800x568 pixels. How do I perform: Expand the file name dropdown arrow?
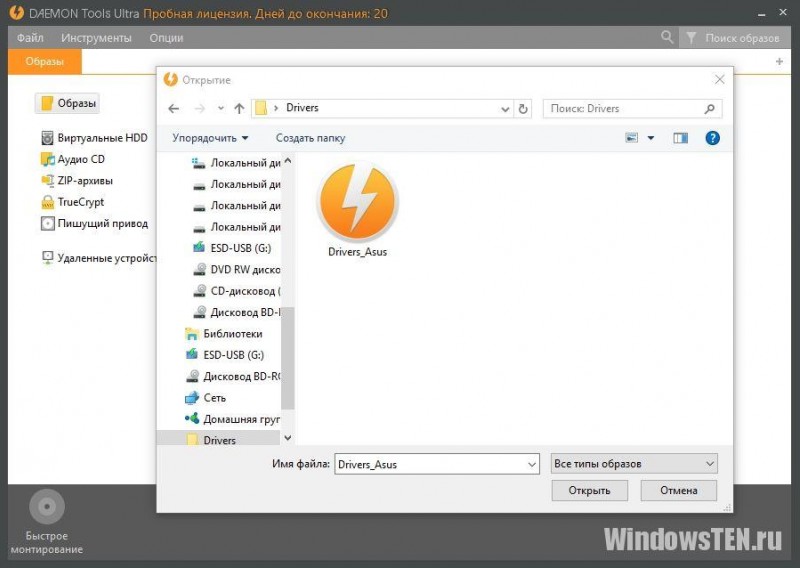click(532, 464)
